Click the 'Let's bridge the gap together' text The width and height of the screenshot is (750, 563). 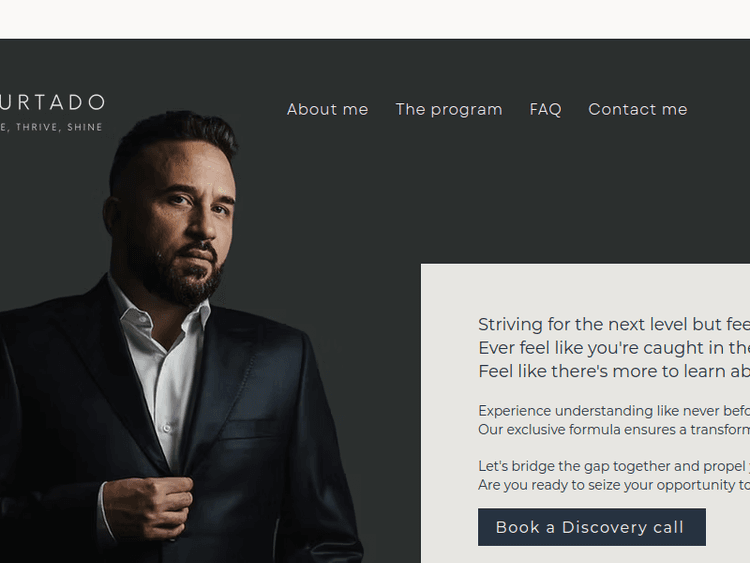coord(613,466)
